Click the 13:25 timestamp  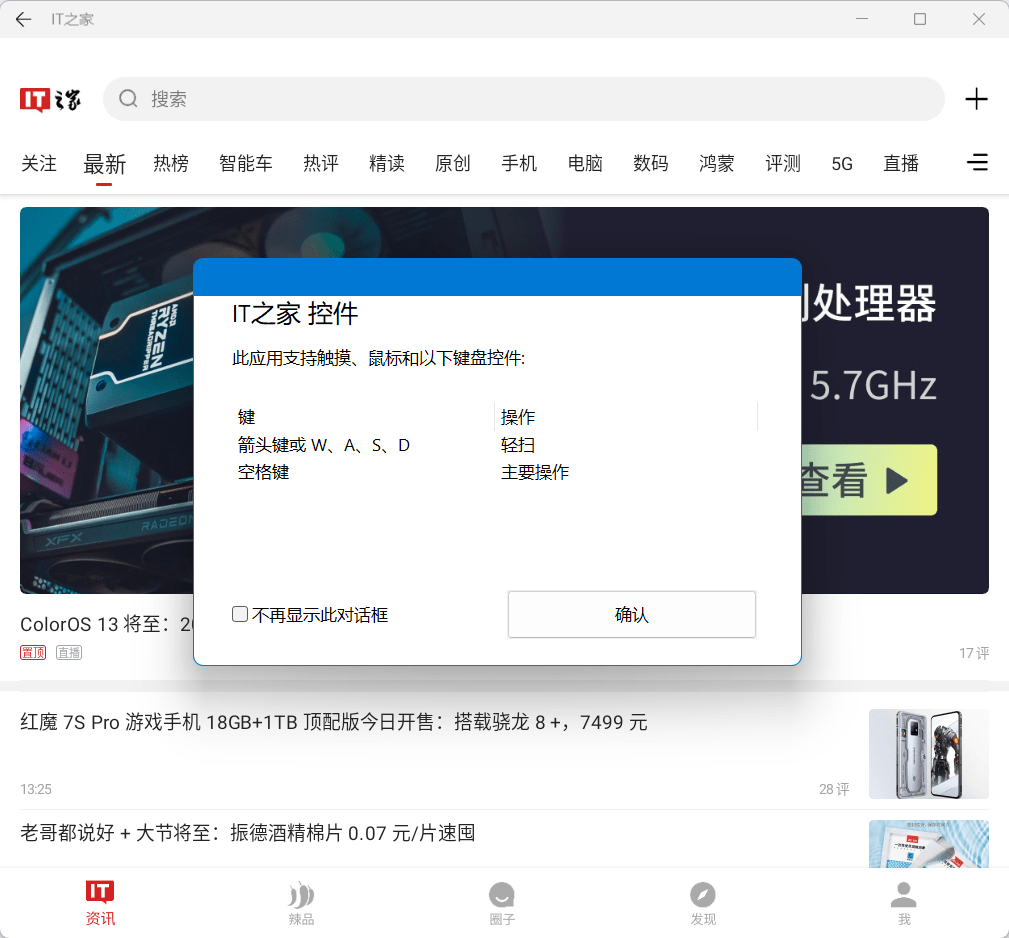pos(36,789)
